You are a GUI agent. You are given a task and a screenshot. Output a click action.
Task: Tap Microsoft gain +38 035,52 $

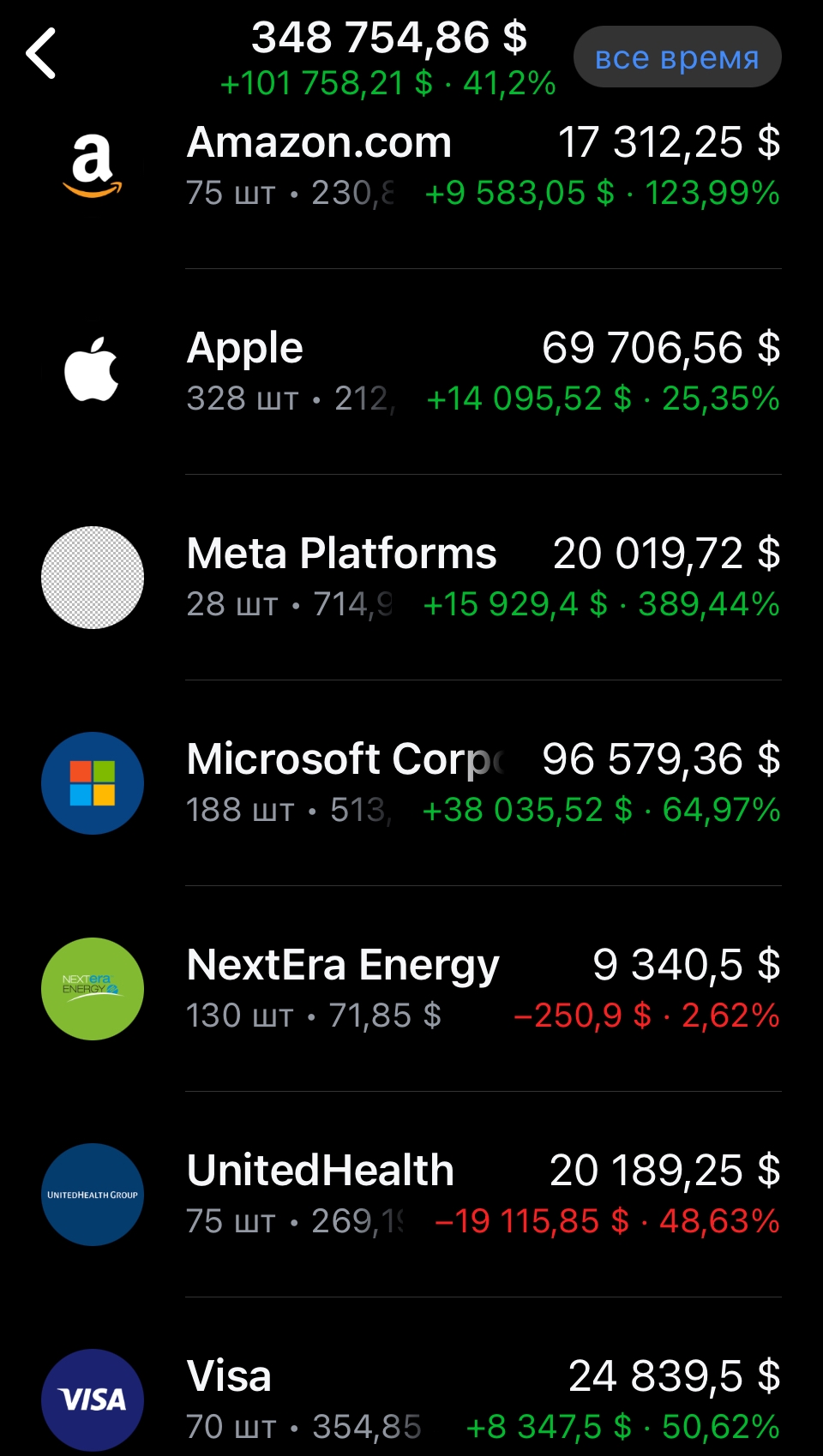tap(527, 810)
